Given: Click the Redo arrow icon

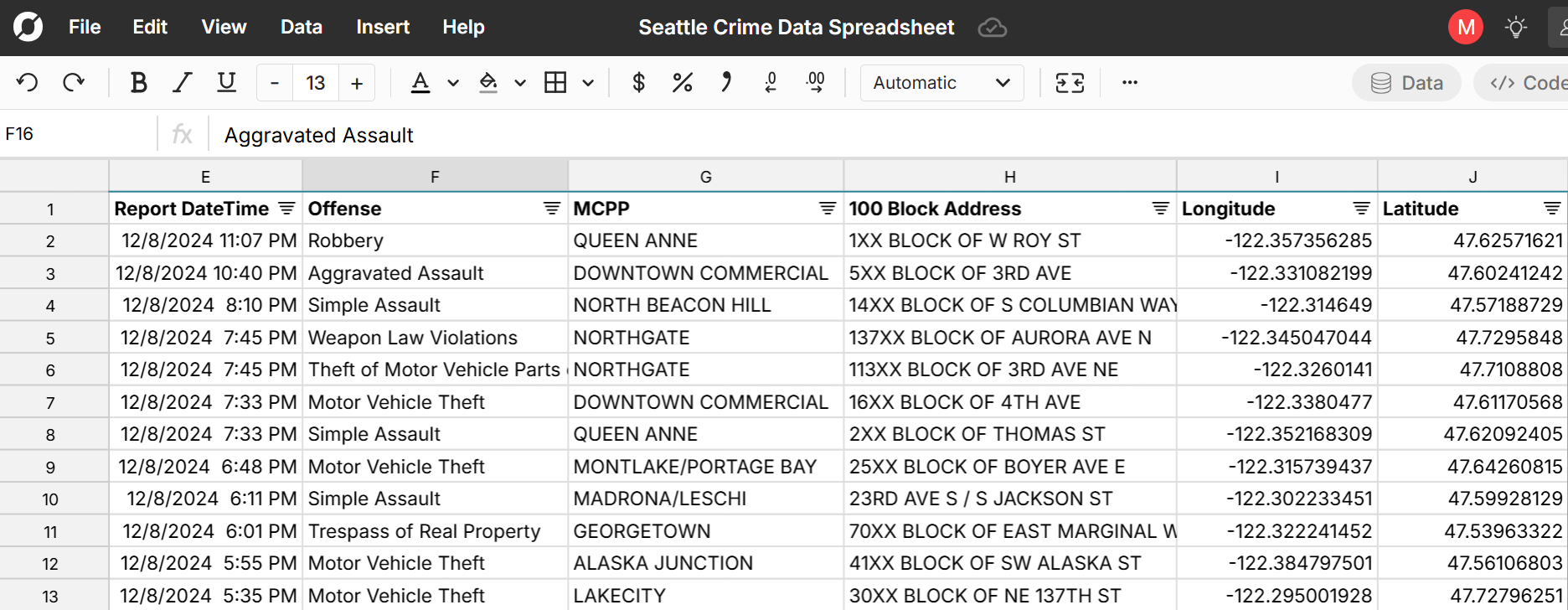Looking at the screenshot, I should [74, 82].
